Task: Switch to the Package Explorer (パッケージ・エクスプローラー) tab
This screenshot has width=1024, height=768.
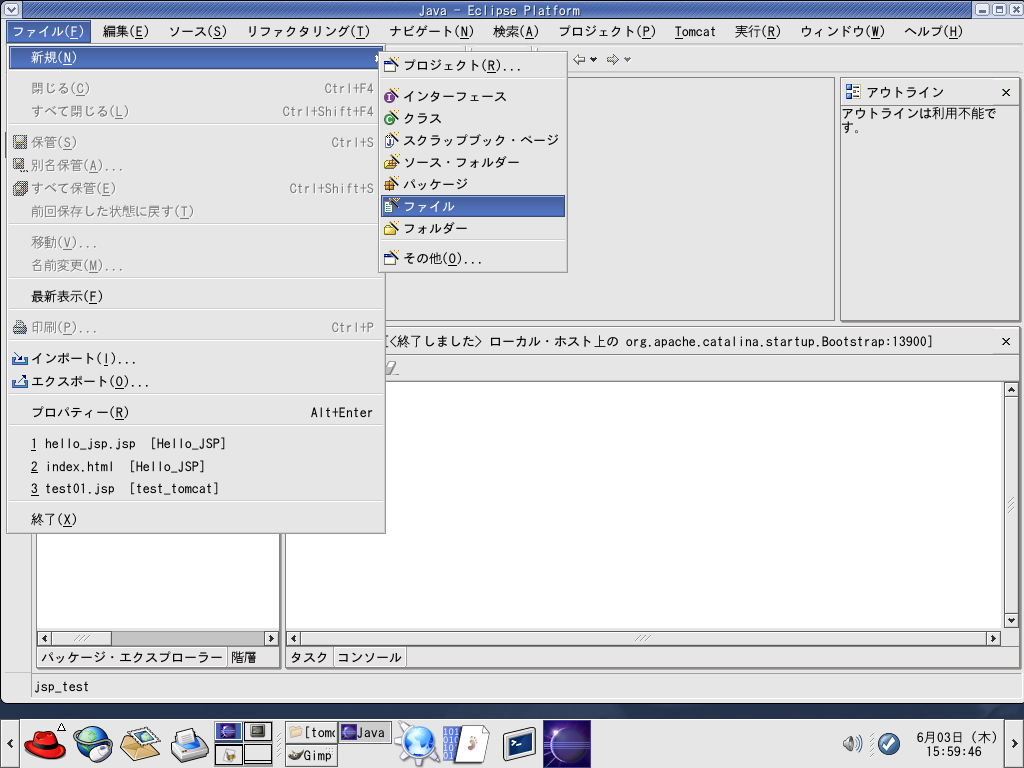Action: [x=132, y=657]
